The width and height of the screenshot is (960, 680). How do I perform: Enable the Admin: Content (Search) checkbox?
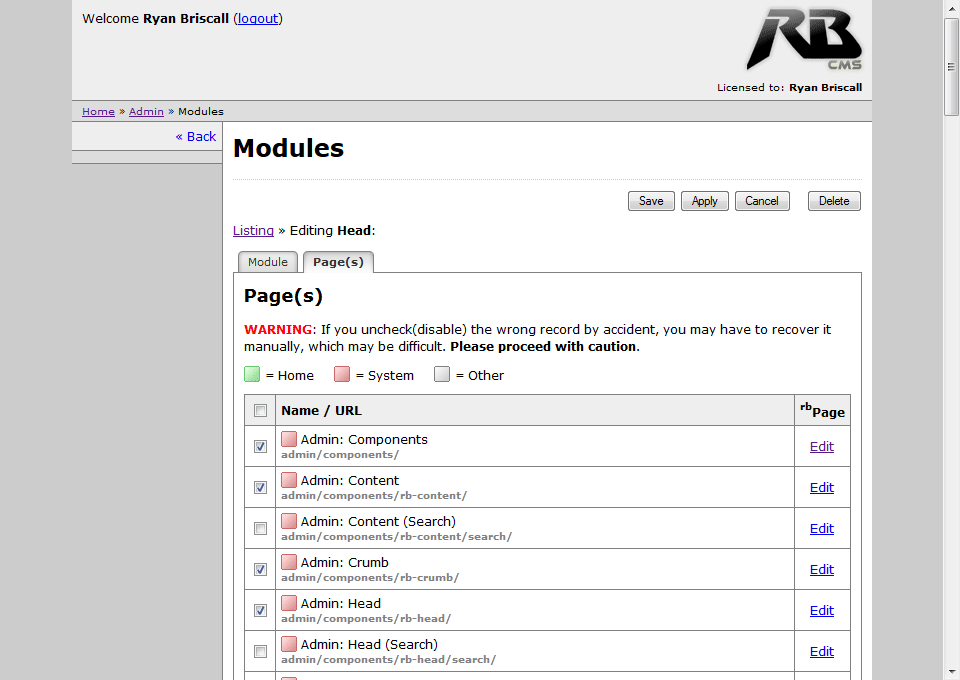pyautogui.click(x=260, y=528)
